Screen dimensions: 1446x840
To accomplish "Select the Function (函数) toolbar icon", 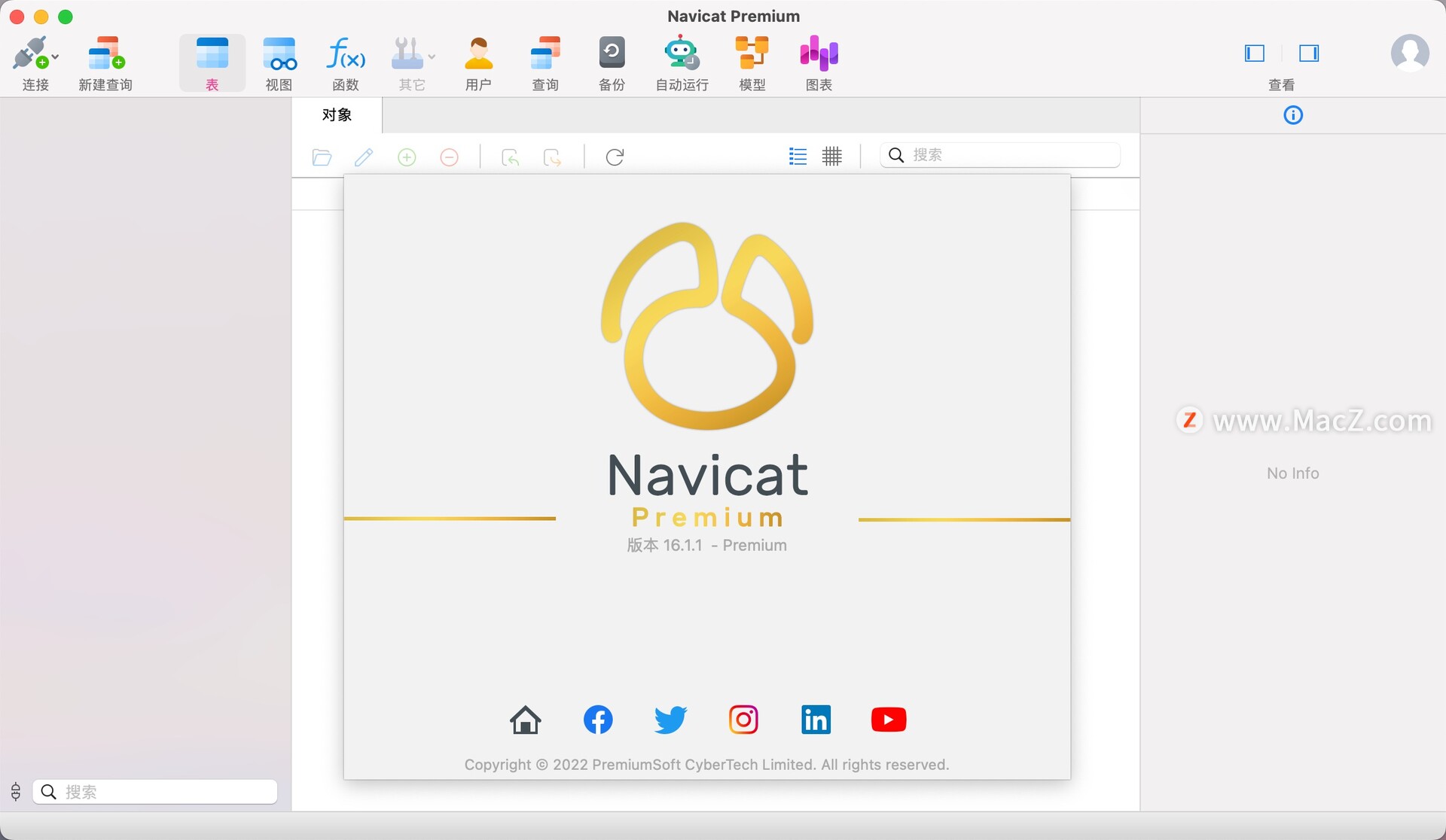I will click(346, 54).
